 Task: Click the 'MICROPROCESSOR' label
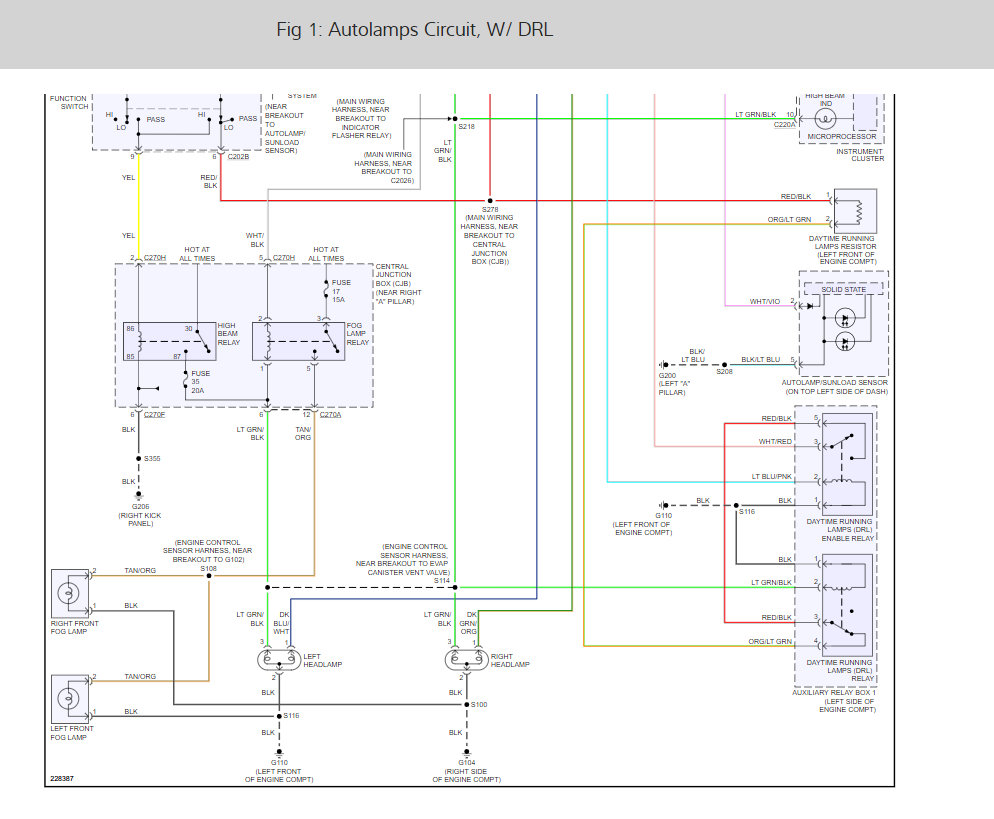point(842,136)
